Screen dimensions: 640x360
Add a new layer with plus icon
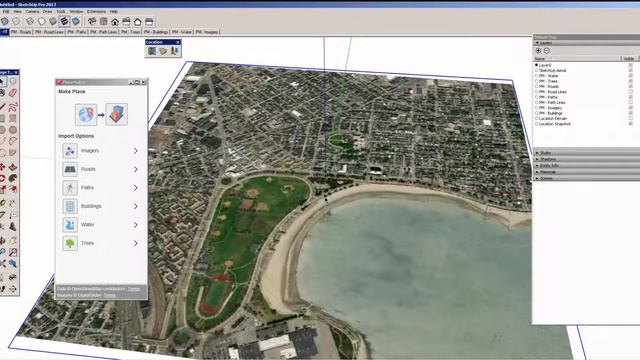(538, 51)
